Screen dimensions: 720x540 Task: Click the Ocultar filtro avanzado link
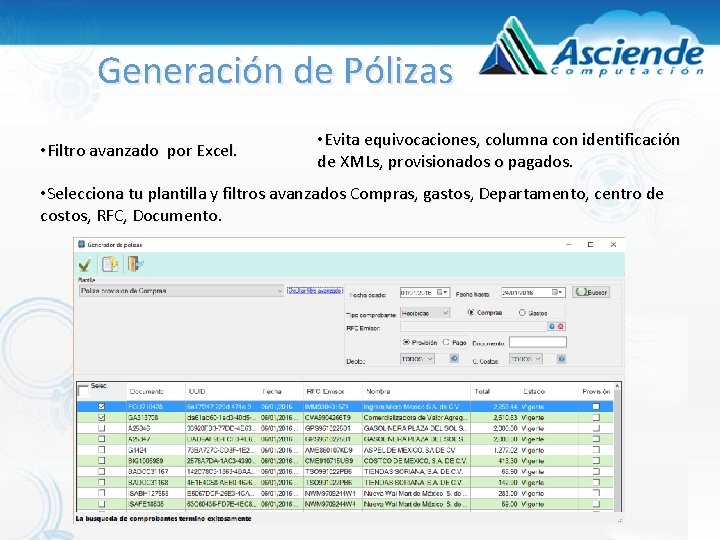pos(315,290)
